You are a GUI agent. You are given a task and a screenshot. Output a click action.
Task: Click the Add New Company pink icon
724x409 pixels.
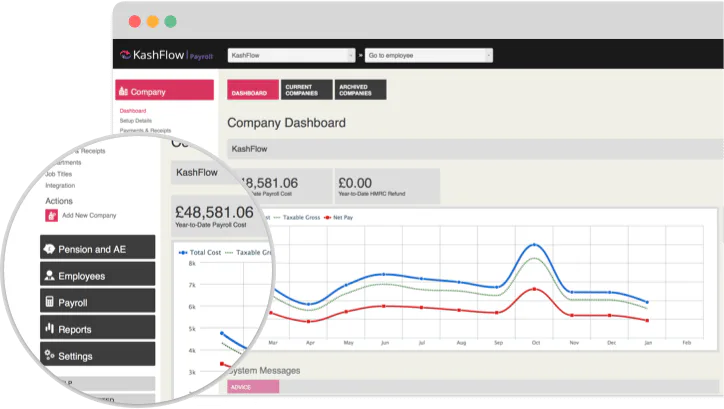pyautogui.click(x=51, y=216)
